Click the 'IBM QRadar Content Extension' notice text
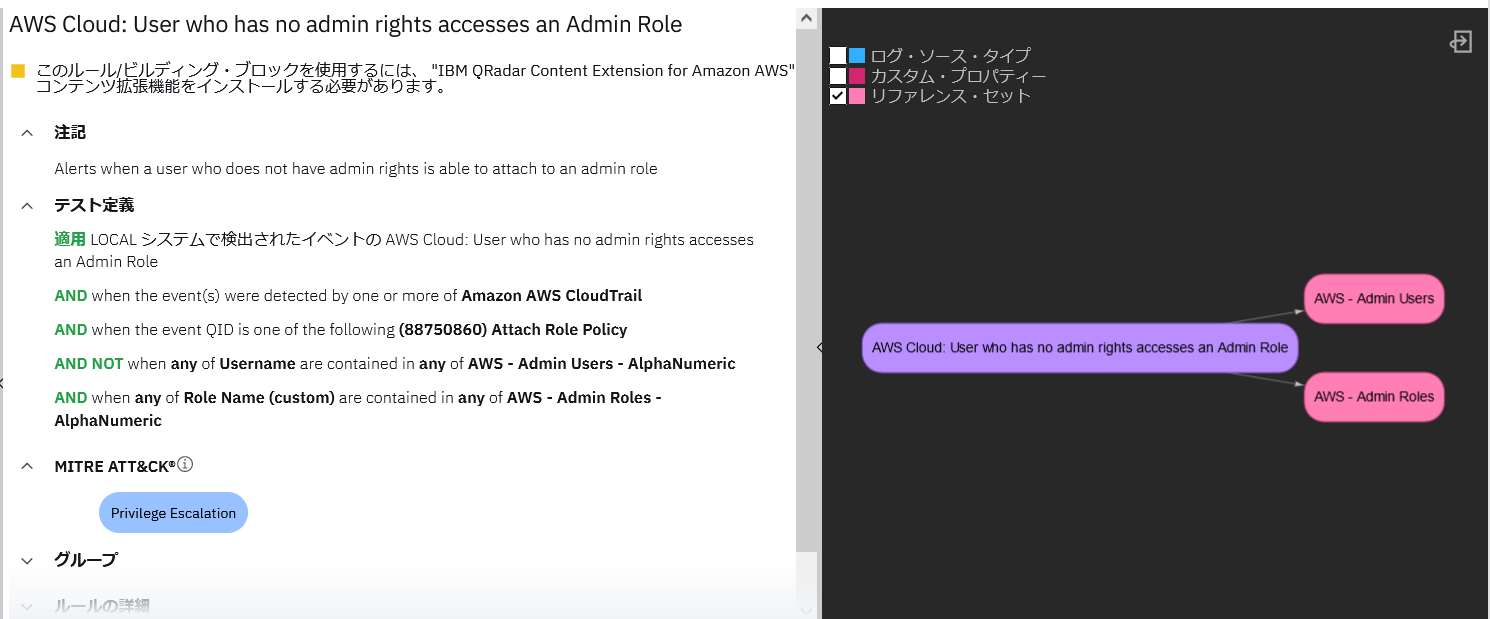 click(x=613, y=71)
